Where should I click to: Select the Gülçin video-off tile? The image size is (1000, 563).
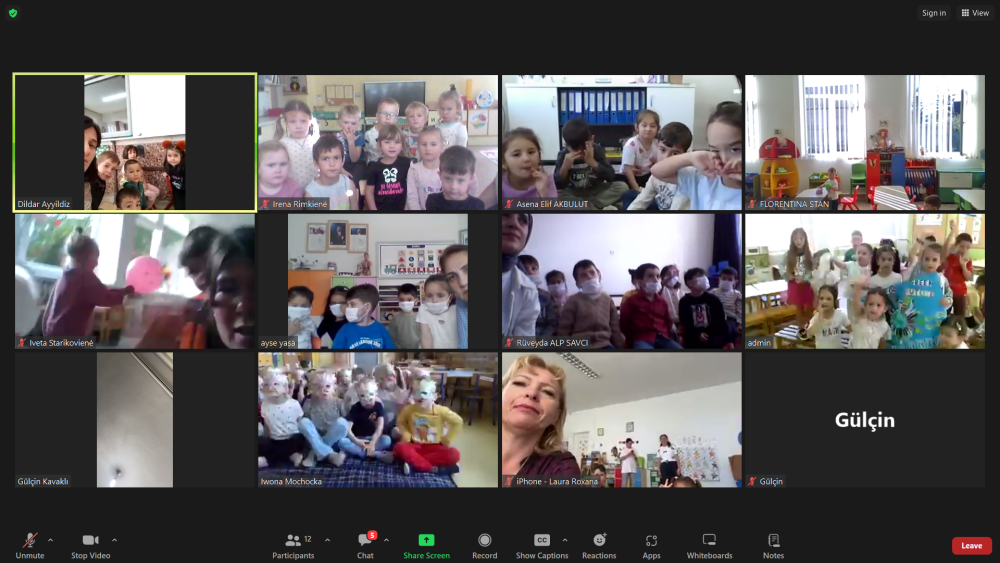coord(865,420)
